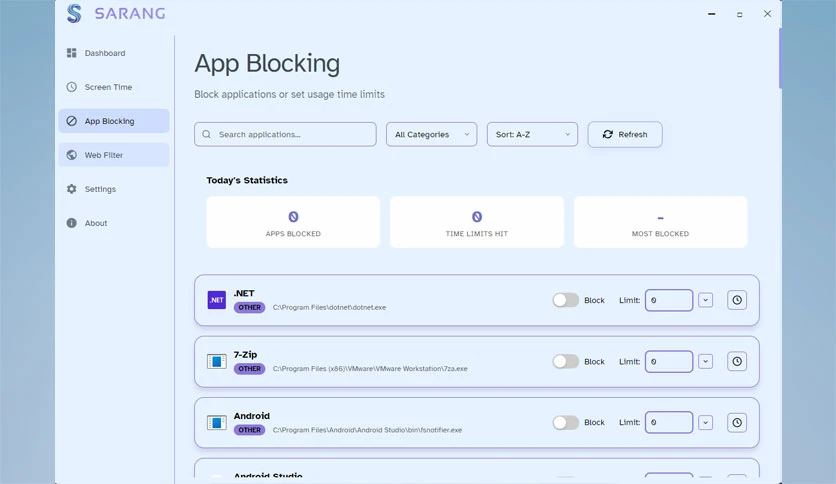836x484 pixels.
Task: Click the clock schedule button for .NET
Action: coord(737,300)
